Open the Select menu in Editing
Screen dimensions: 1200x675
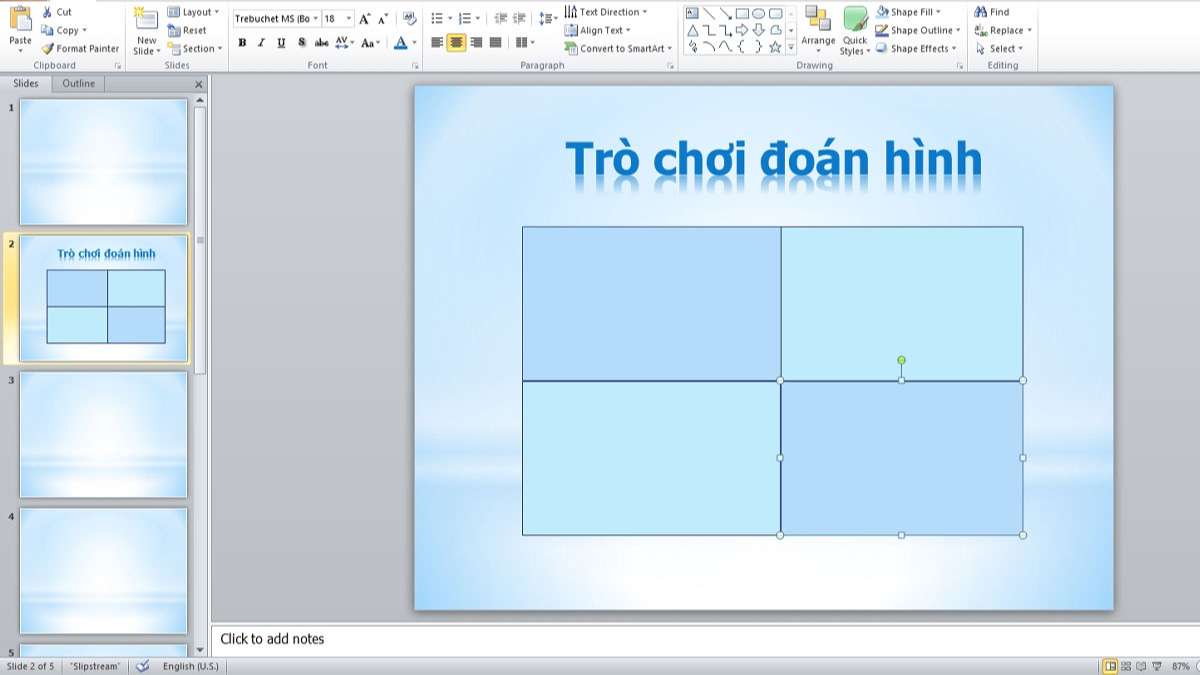coord(998,48)
